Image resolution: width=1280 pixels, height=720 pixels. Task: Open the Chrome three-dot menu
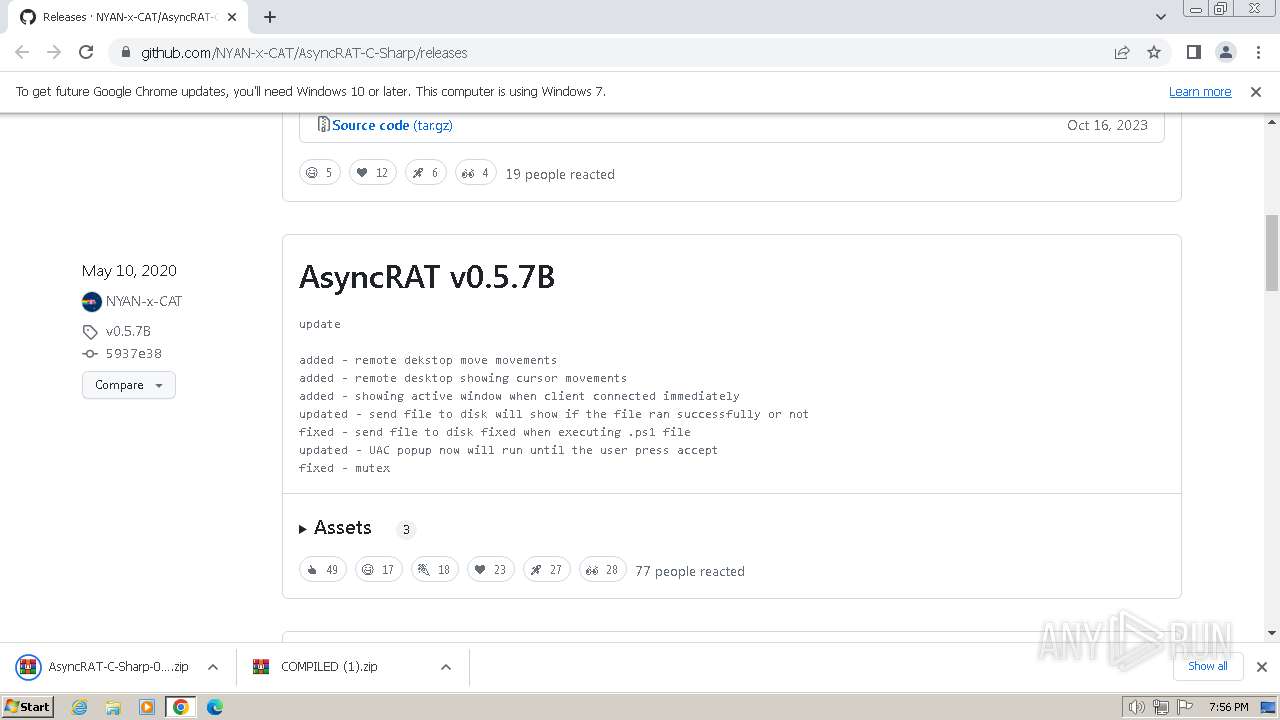tap(1257, 53)
